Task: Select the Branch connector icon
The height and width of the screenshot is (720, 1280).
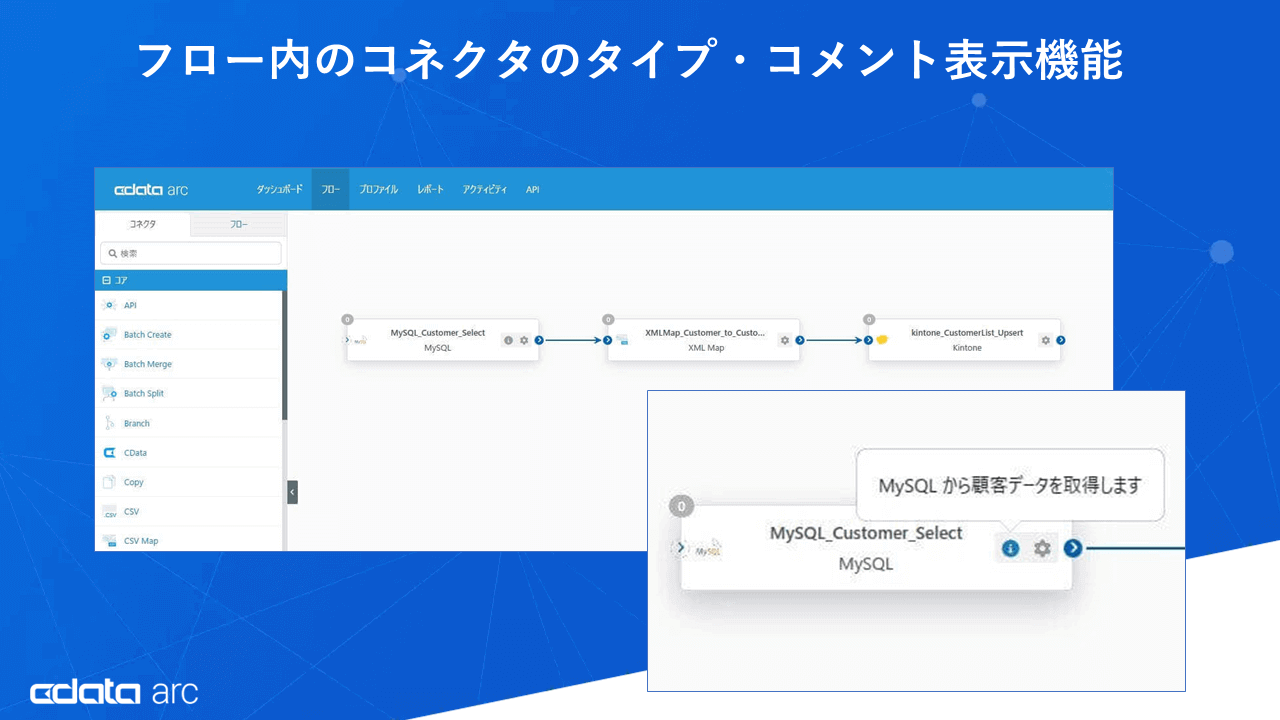Action: [x=110, y=422]
